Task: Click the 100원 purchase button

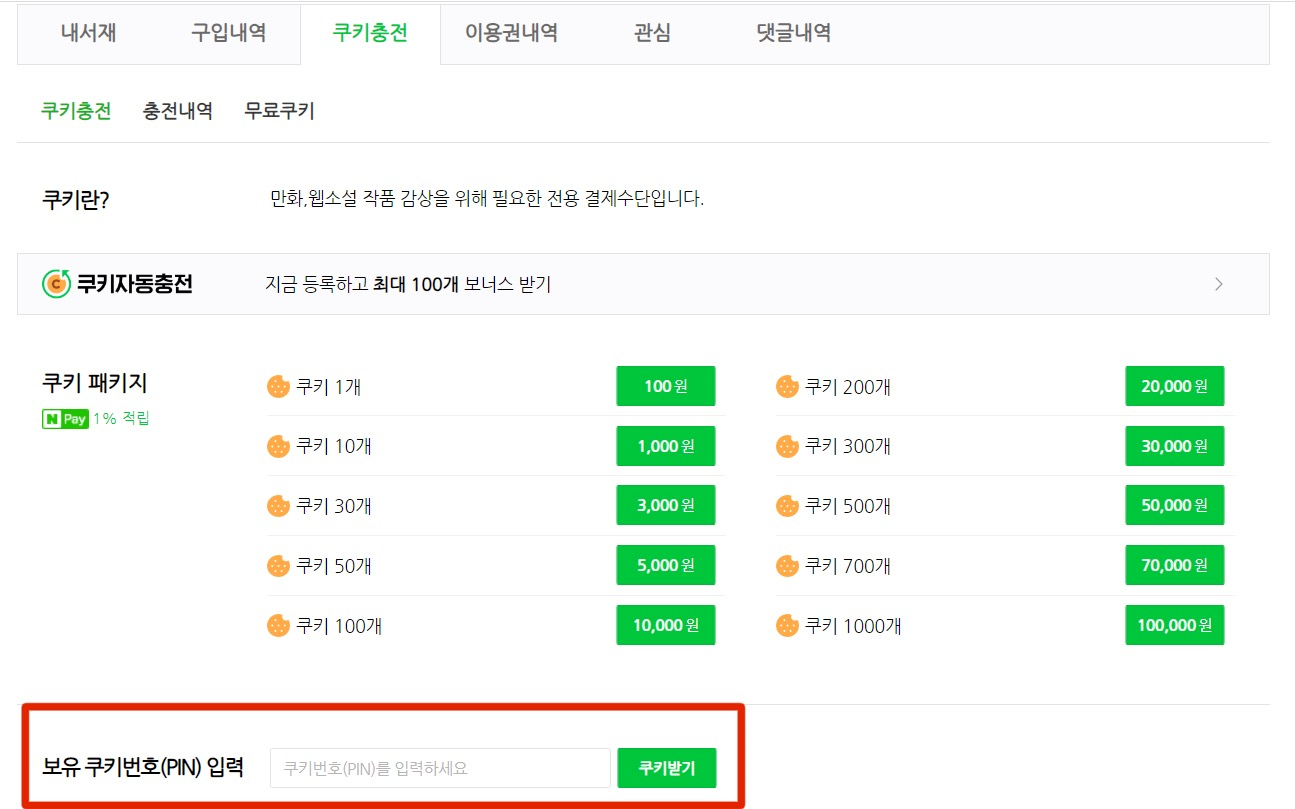Action: pyautogui.click(x=665, y=386)
